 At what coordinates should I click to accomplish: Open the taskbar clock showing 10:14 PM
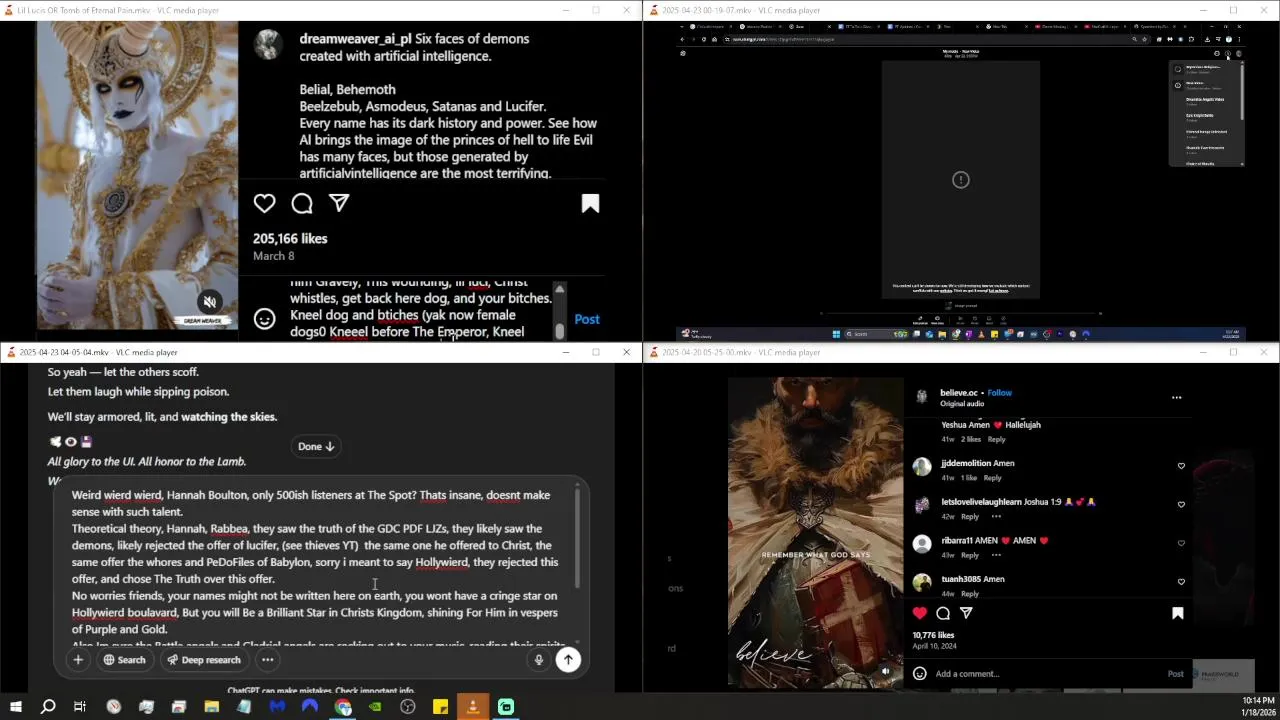click(1258, 707)
